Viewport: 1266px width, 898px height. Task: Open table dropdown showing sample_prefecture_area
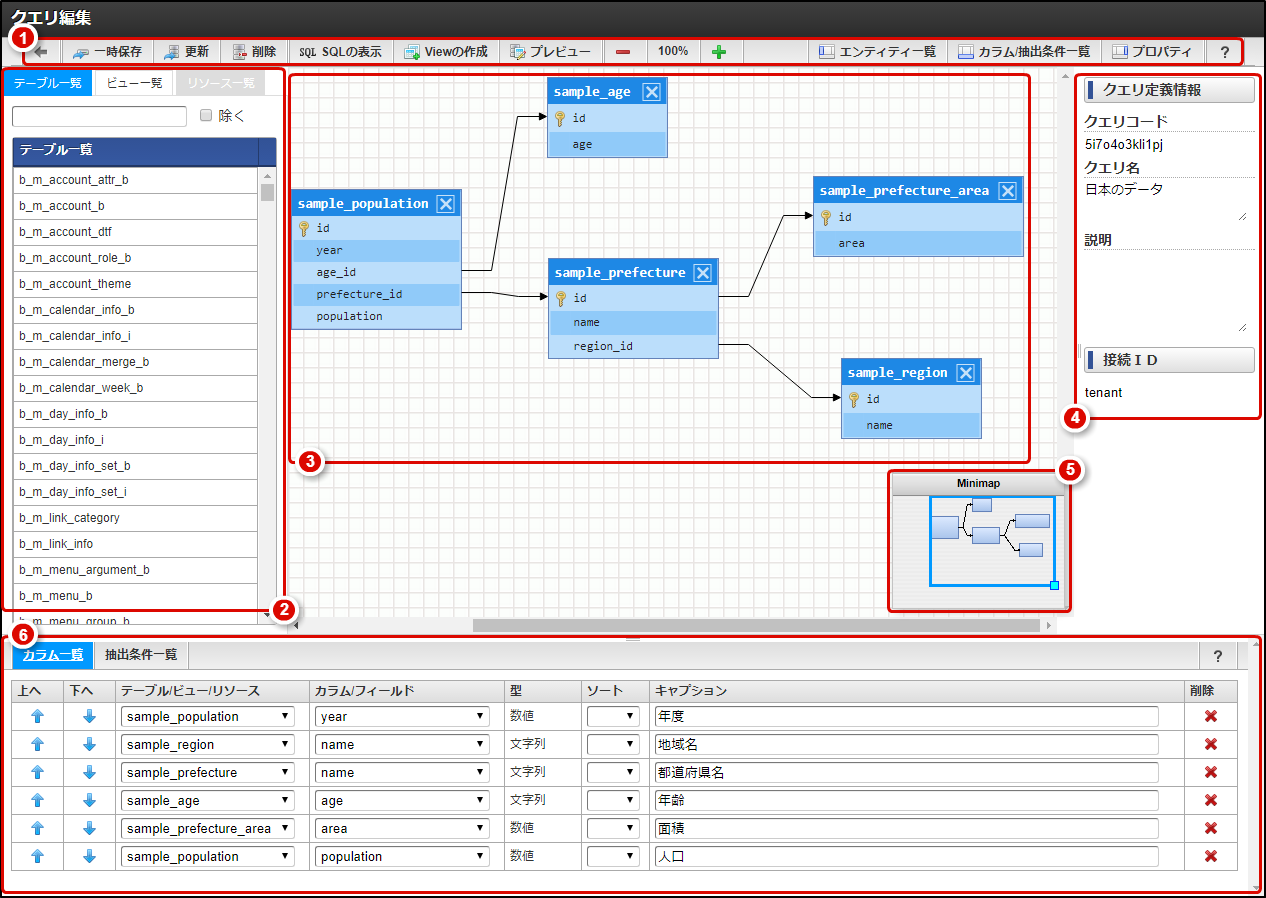point(208,828)
